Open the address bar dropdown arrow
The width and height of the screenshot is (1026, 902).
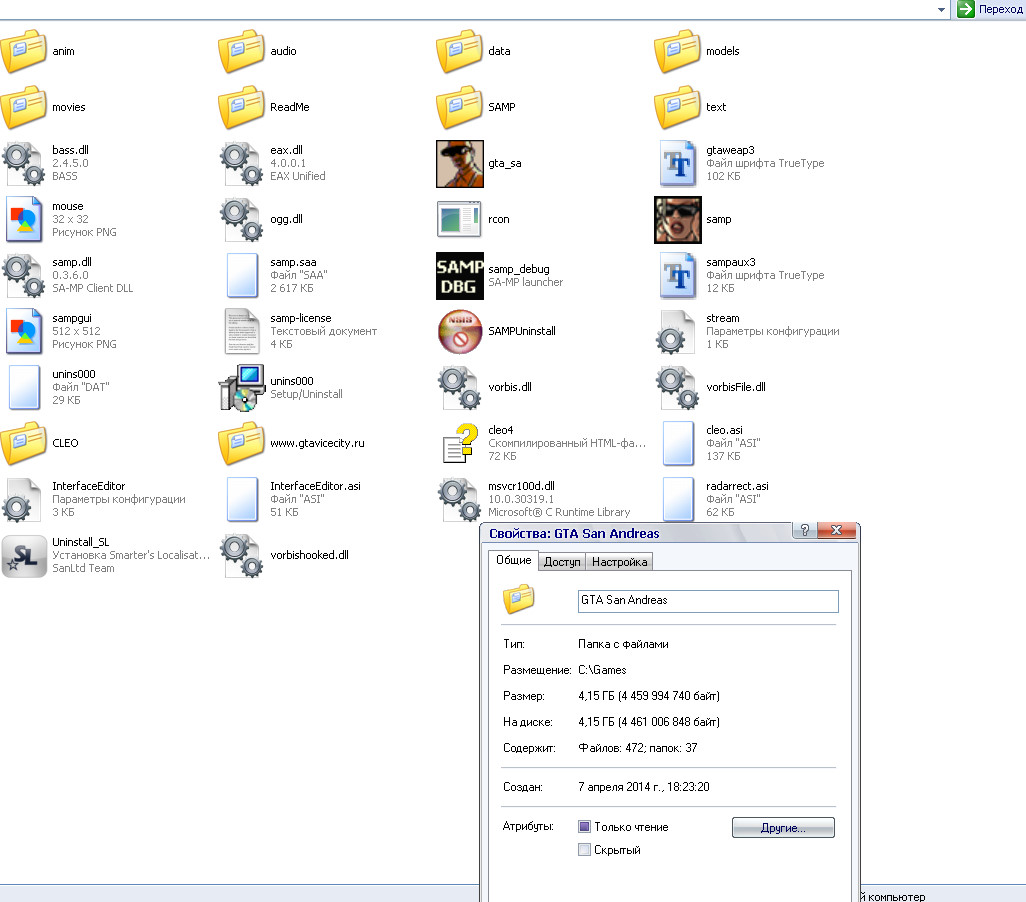[941, 10]
